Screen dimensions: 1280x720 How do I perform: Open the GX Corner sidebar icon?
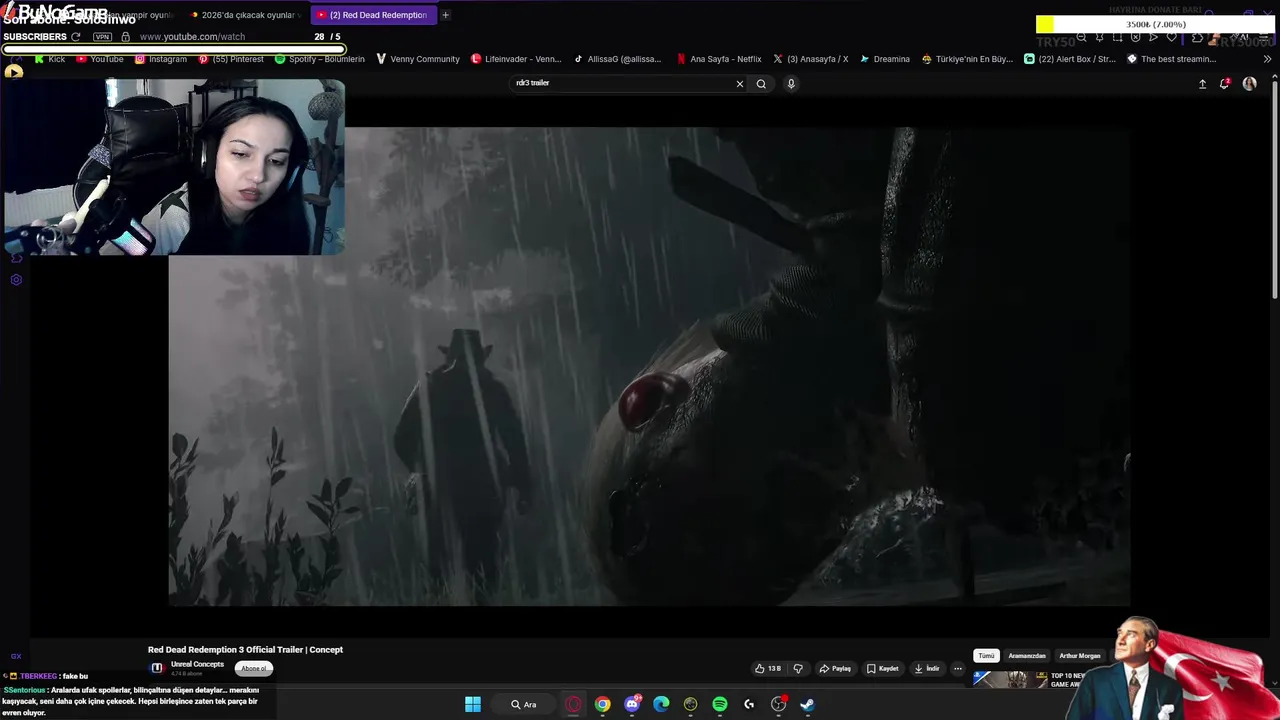[x=16, y=657]
